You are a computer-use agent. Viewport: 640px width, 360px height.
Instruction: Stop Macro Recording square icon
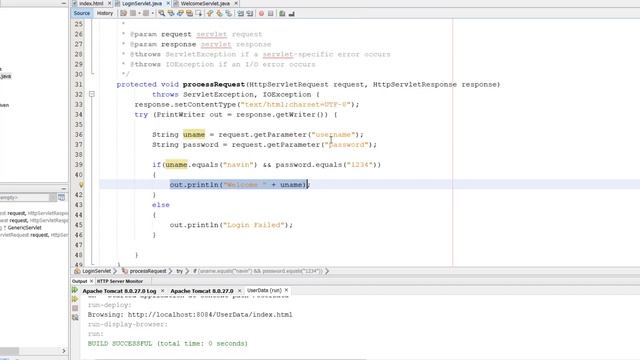click(x=271, y=13)
